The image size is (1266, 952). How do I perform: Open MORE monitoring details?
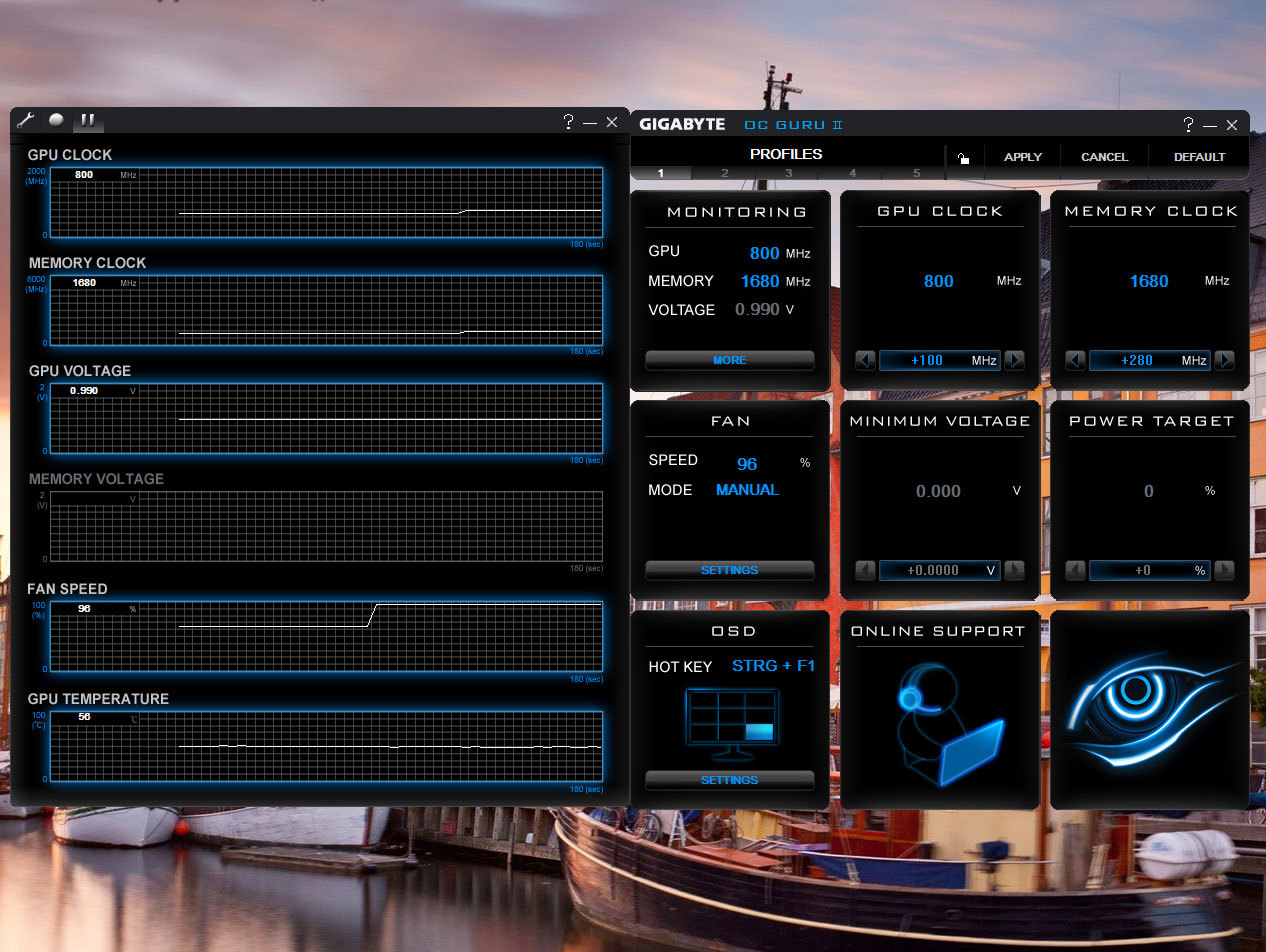pyautogui.click(x=730, y=360)
